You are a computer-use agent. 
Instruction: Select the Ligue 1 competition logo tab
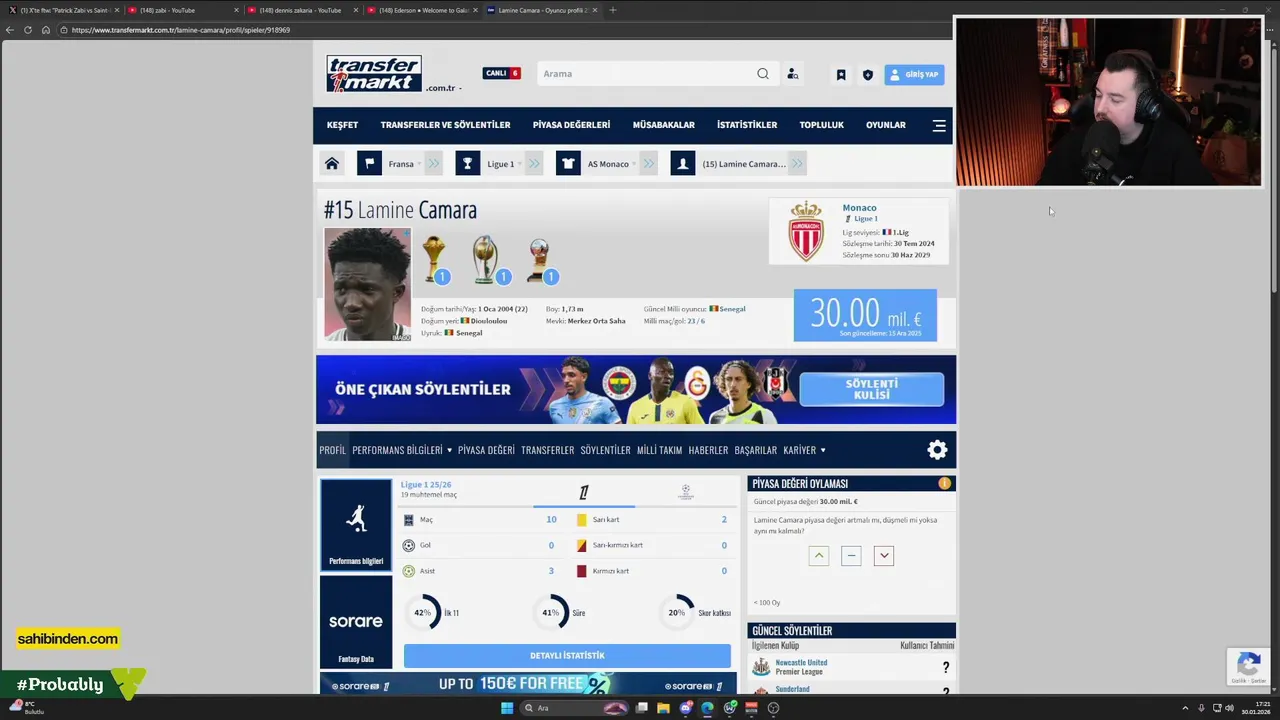point(584,492)
